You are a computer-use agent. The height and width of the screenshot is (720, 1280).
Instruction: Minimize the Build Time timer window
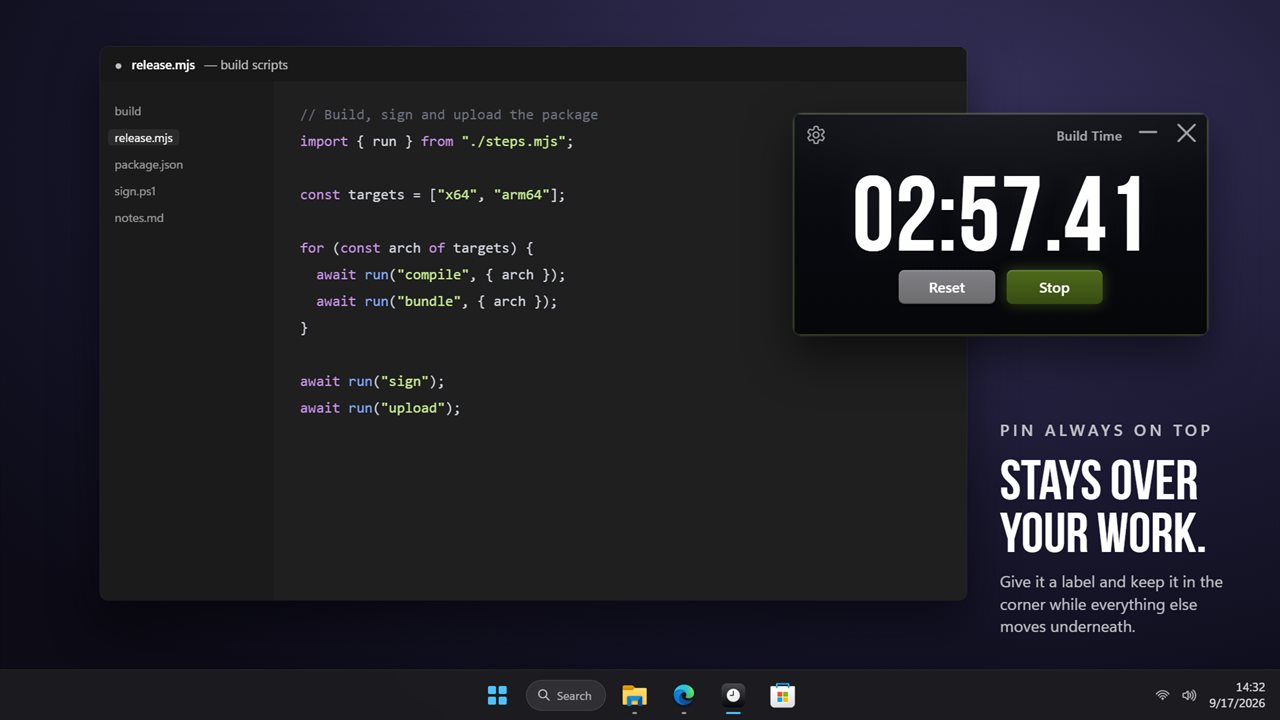(x=1148, y=132)
